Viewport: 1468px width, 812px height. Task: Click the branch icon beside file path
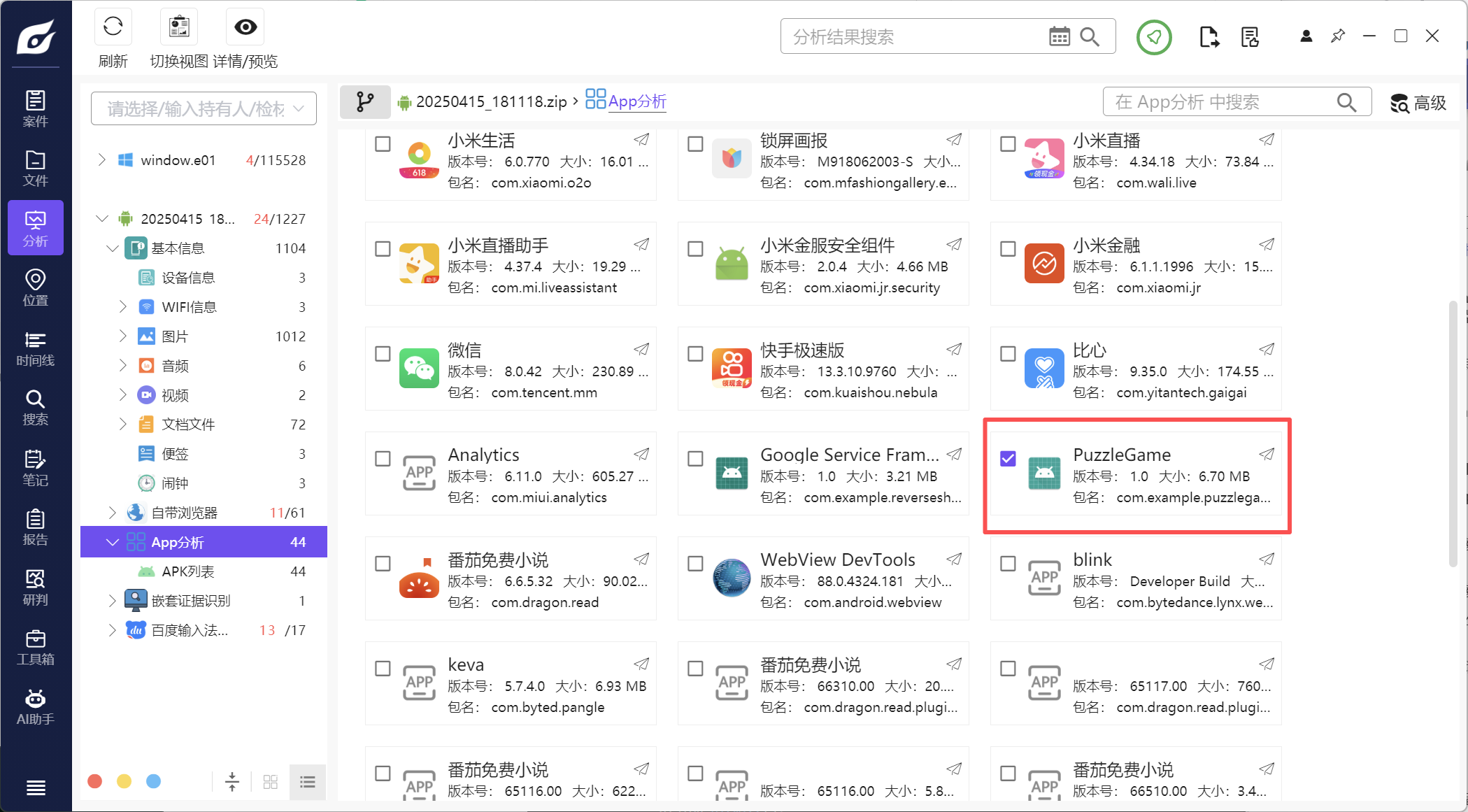click(x=364, y=102)
